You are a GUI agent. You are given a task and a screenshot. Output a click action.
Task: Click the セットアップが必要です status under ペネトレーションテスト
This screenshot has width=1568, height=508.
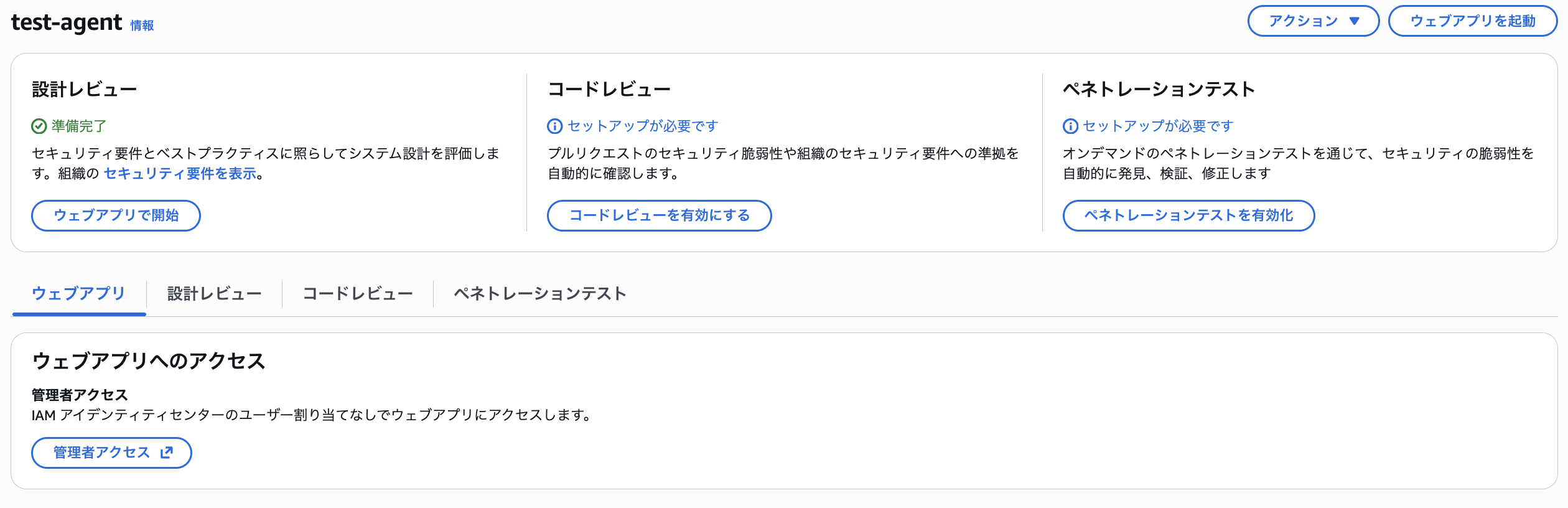pos(1158,126)
